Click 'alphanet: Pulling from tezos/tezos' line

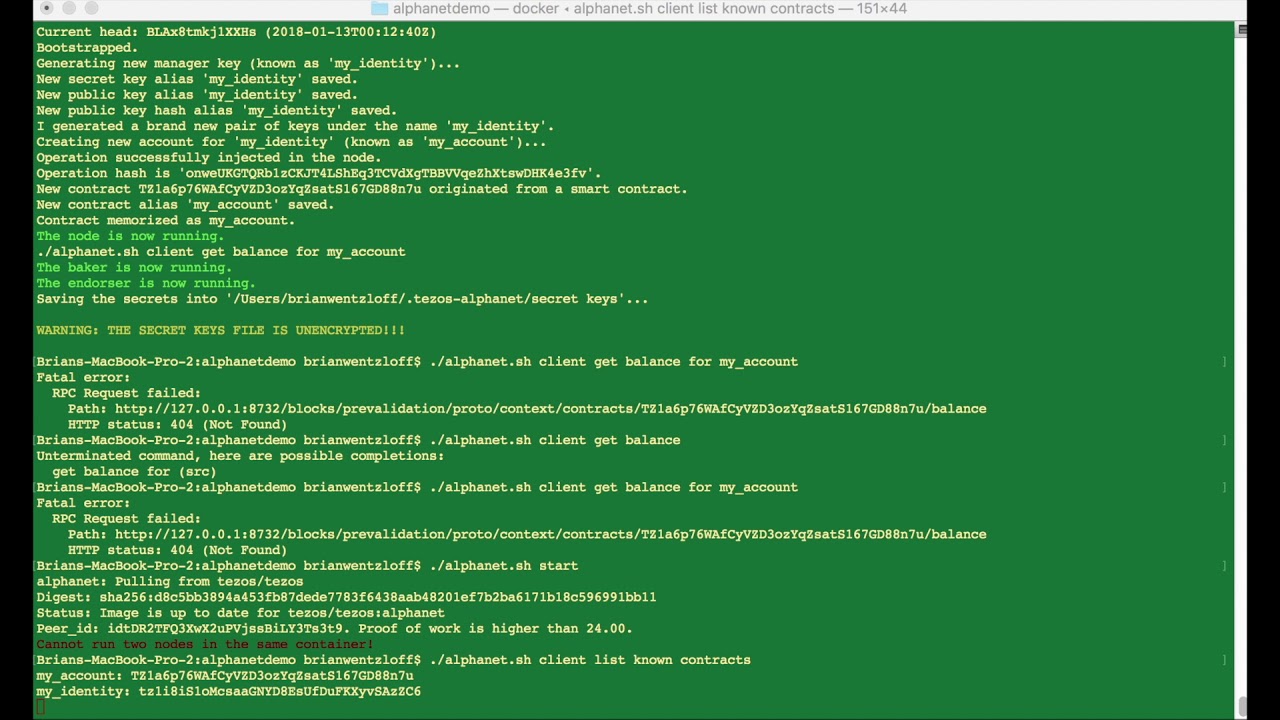coord(170,581)
